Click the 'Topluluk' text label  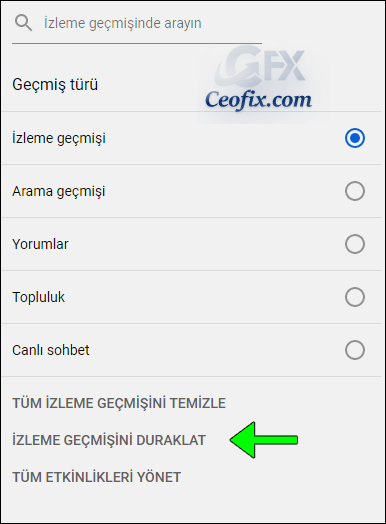[x=38, y=297]
